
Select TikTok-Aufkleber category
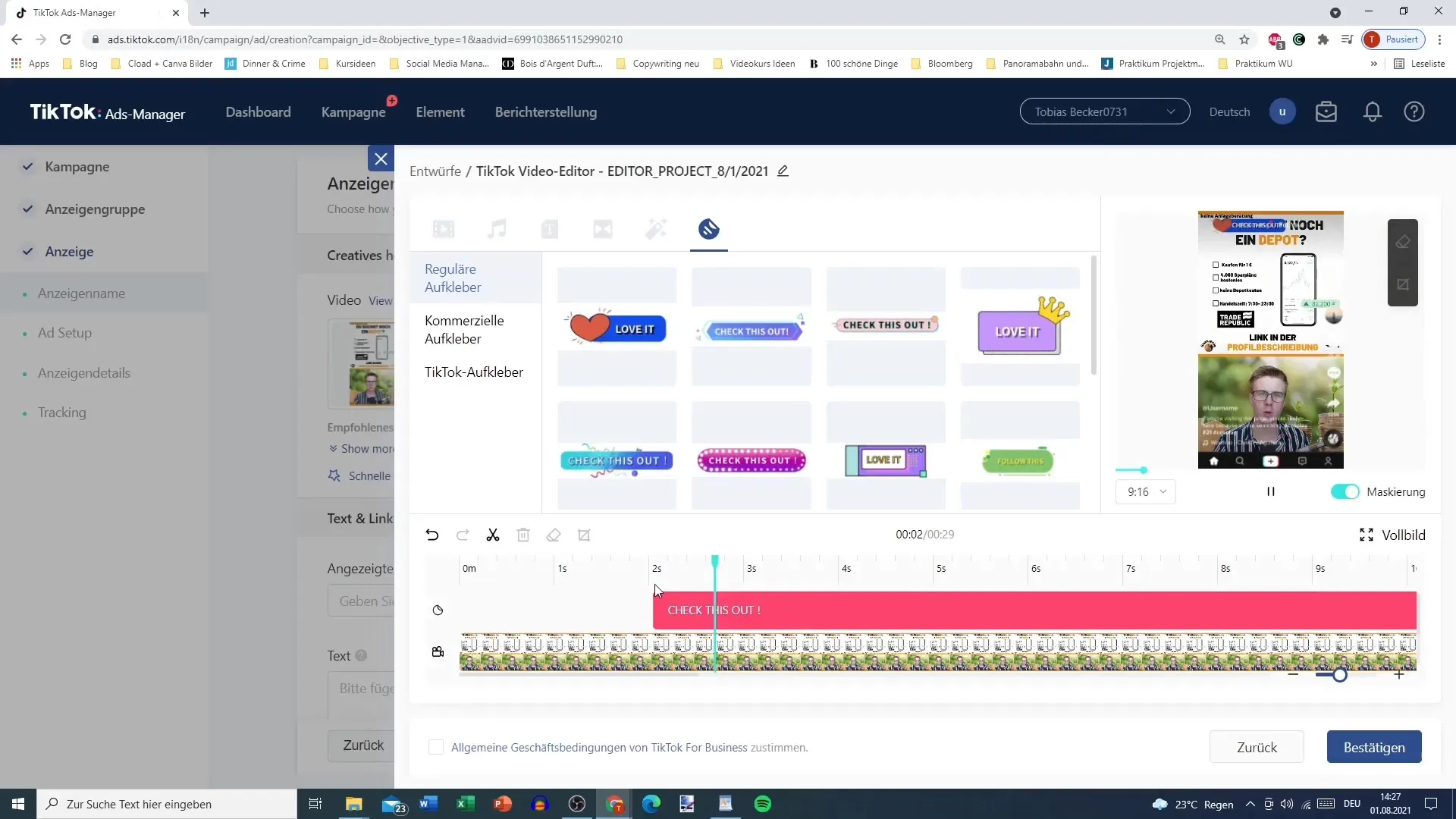click(x=475, y=372)
